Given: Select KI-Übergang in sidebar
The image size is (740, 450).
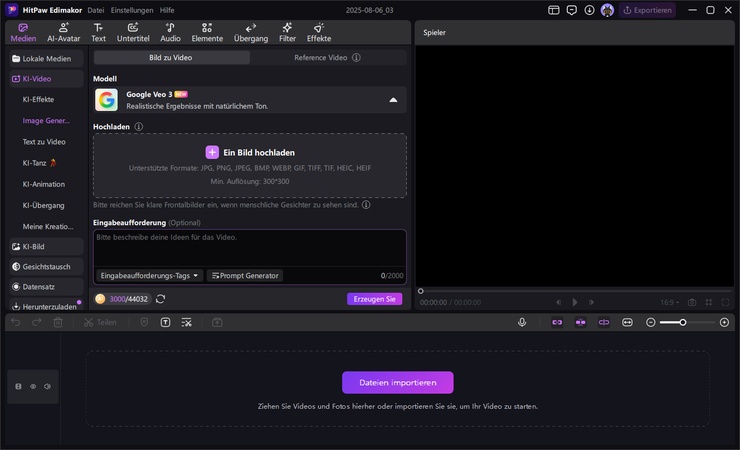Looking at the screenshot, I should pos(43,206).
